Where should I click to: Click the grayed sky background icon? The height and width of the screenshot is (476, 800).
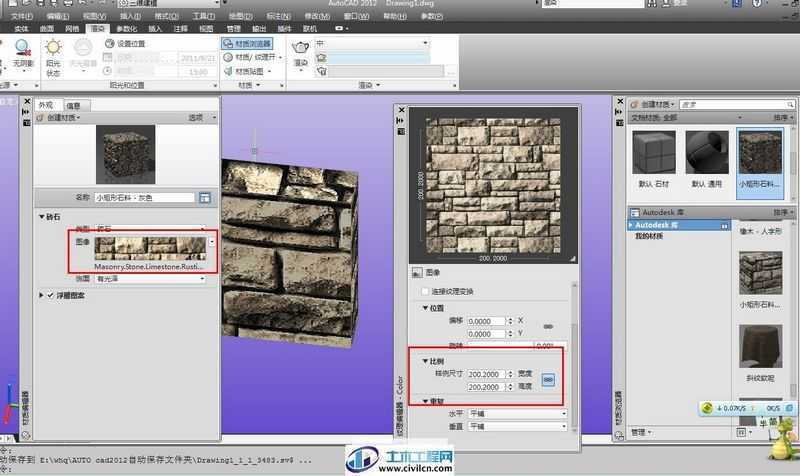(83, 48)
